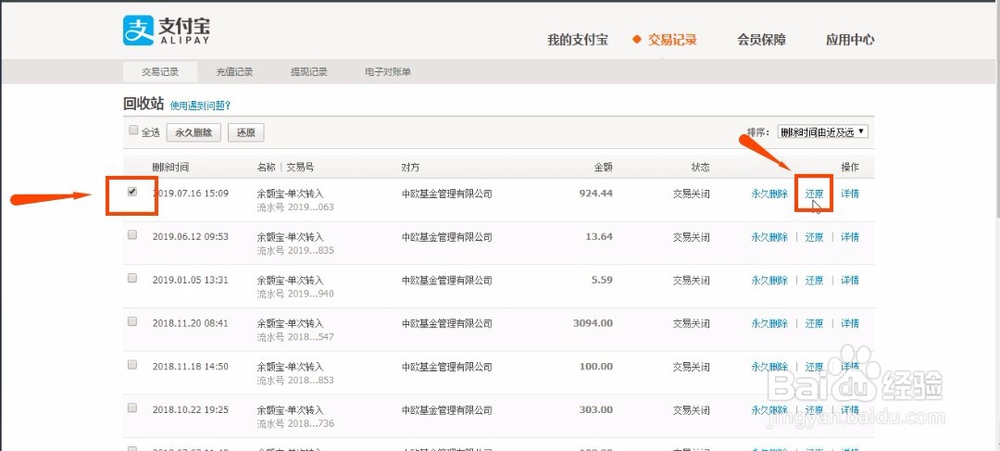
Task: Check the 2018.11.20 08:41 row checkbox
Action: 133,322
